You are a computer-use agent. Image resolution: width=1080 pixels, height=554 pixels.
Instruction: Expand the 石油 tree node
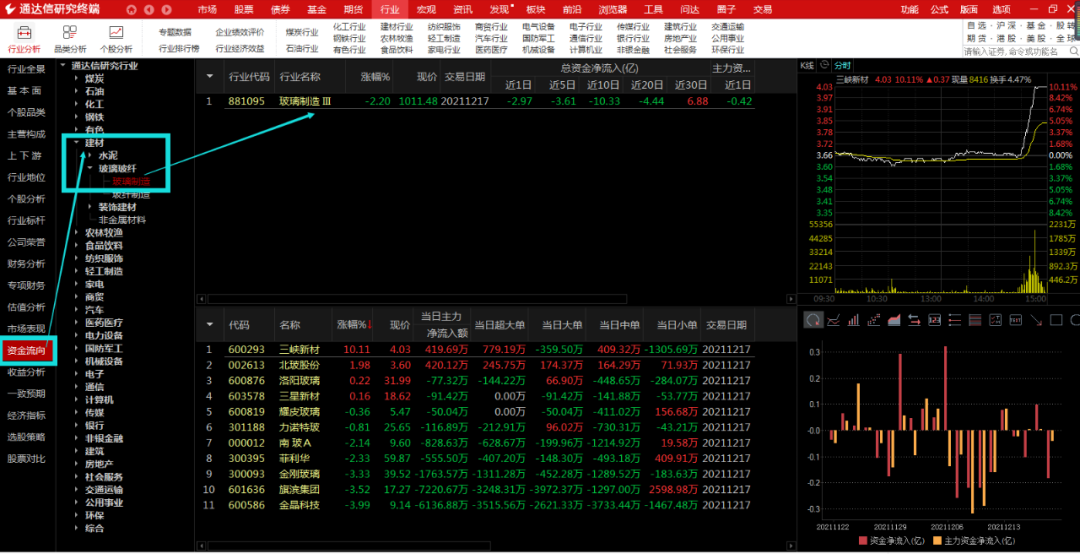pos(76,91)
